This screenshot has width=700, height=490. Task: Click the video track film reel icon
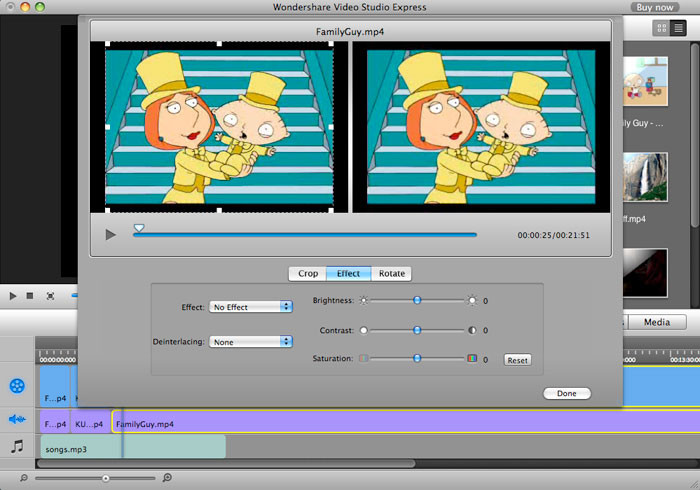tap(17, 386)
